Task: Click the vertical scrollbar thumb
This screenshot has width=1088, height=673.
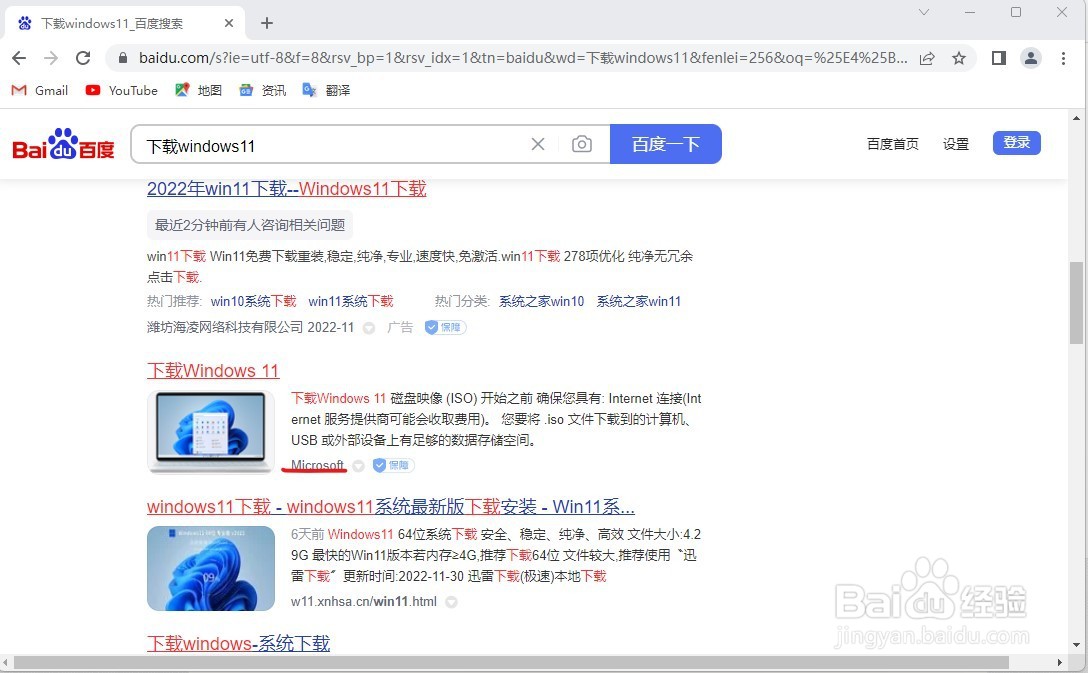Action: [1076, 303]
